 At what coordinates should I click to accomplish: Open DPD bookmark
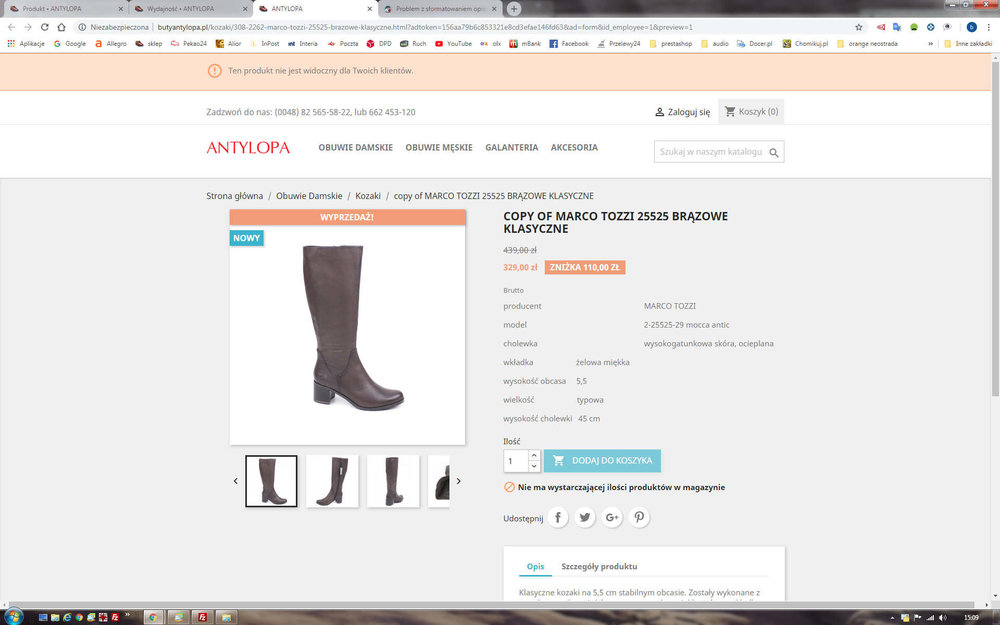(x=379, y=44)
